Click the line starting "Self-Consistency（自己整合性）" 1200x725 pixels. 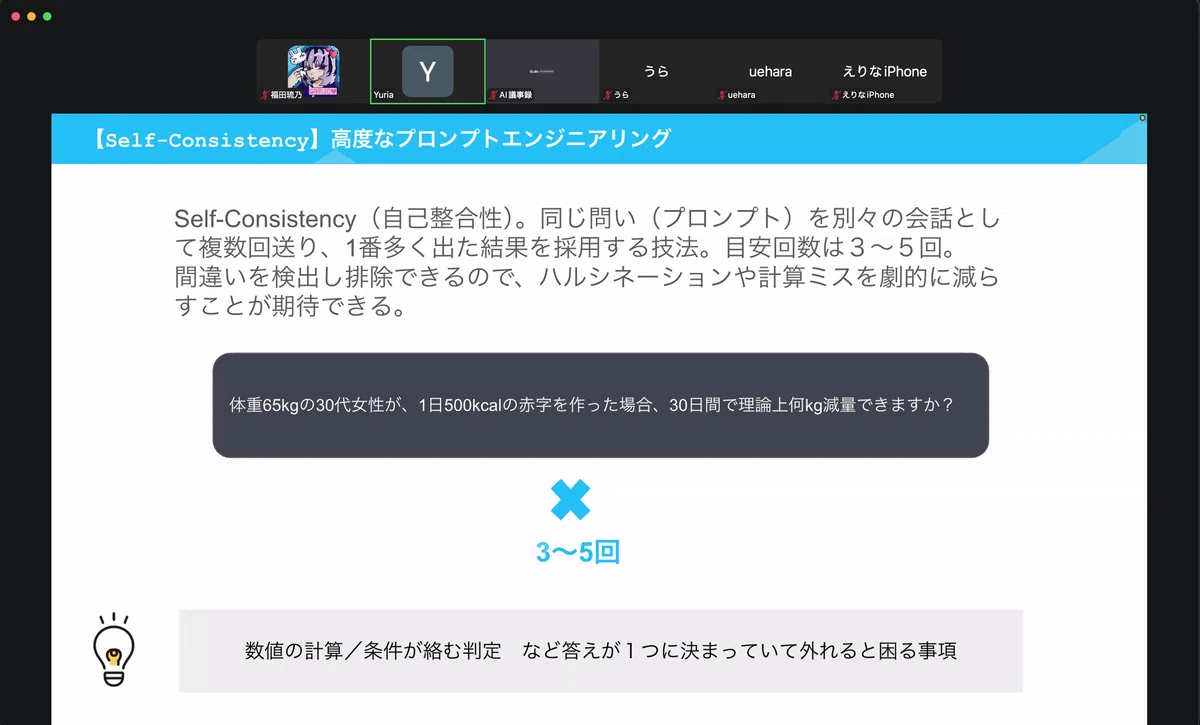587,219
